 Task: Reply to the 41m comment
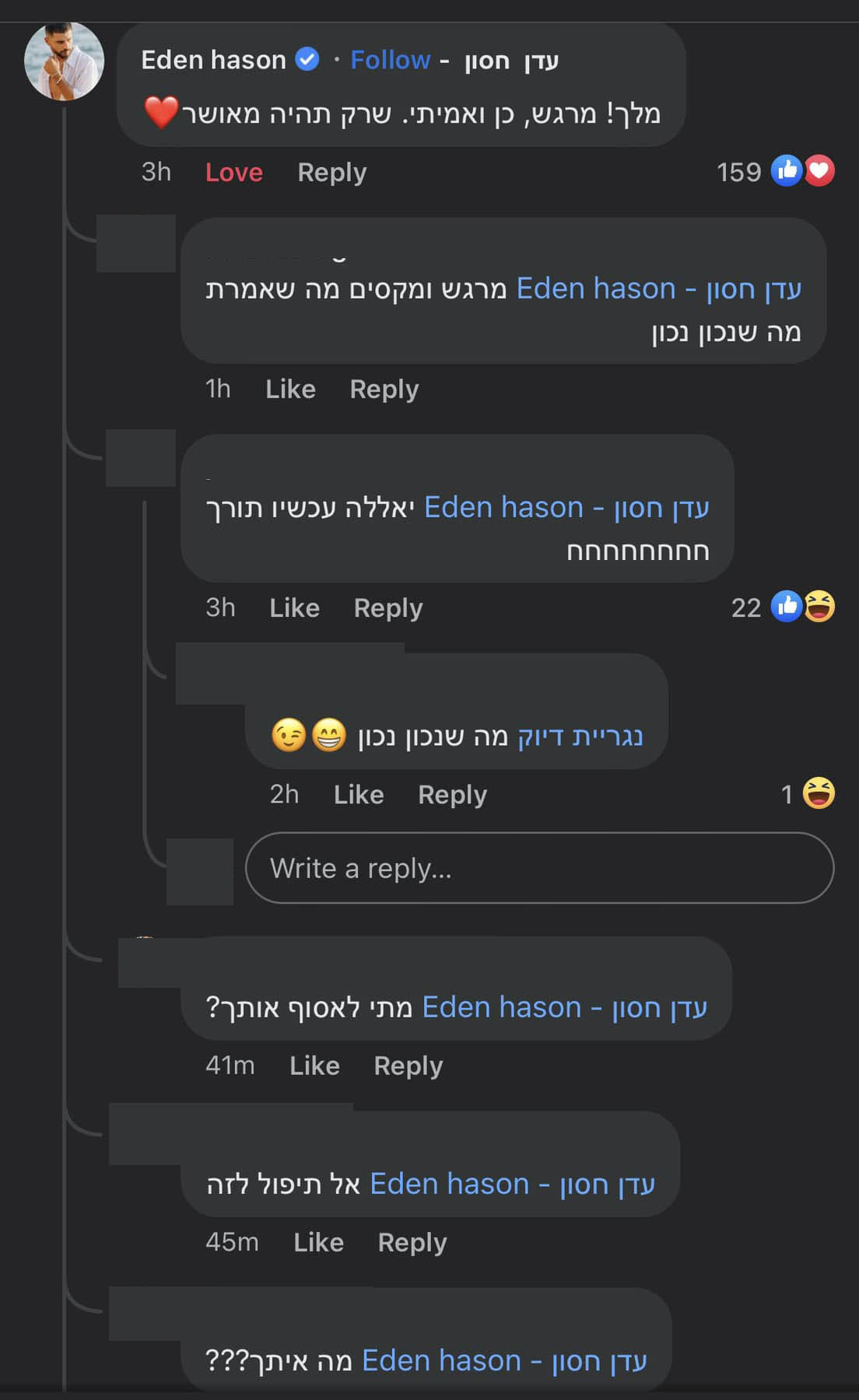click(x=408, y=1066)
